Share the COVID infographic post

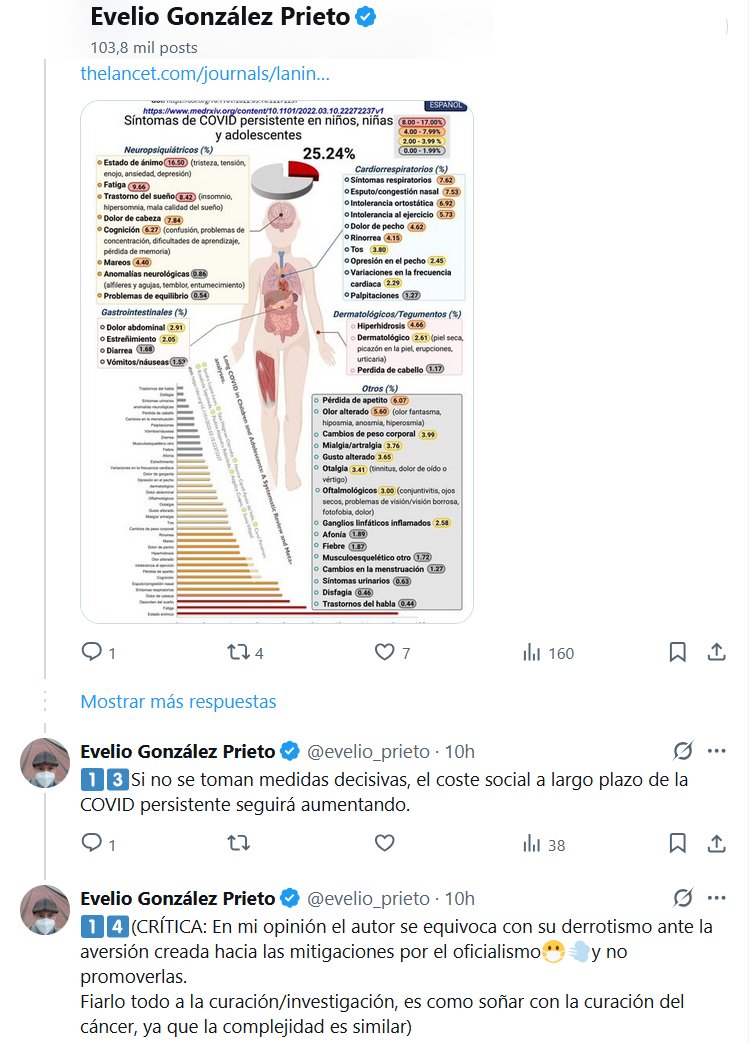click(x=716, y=652)
